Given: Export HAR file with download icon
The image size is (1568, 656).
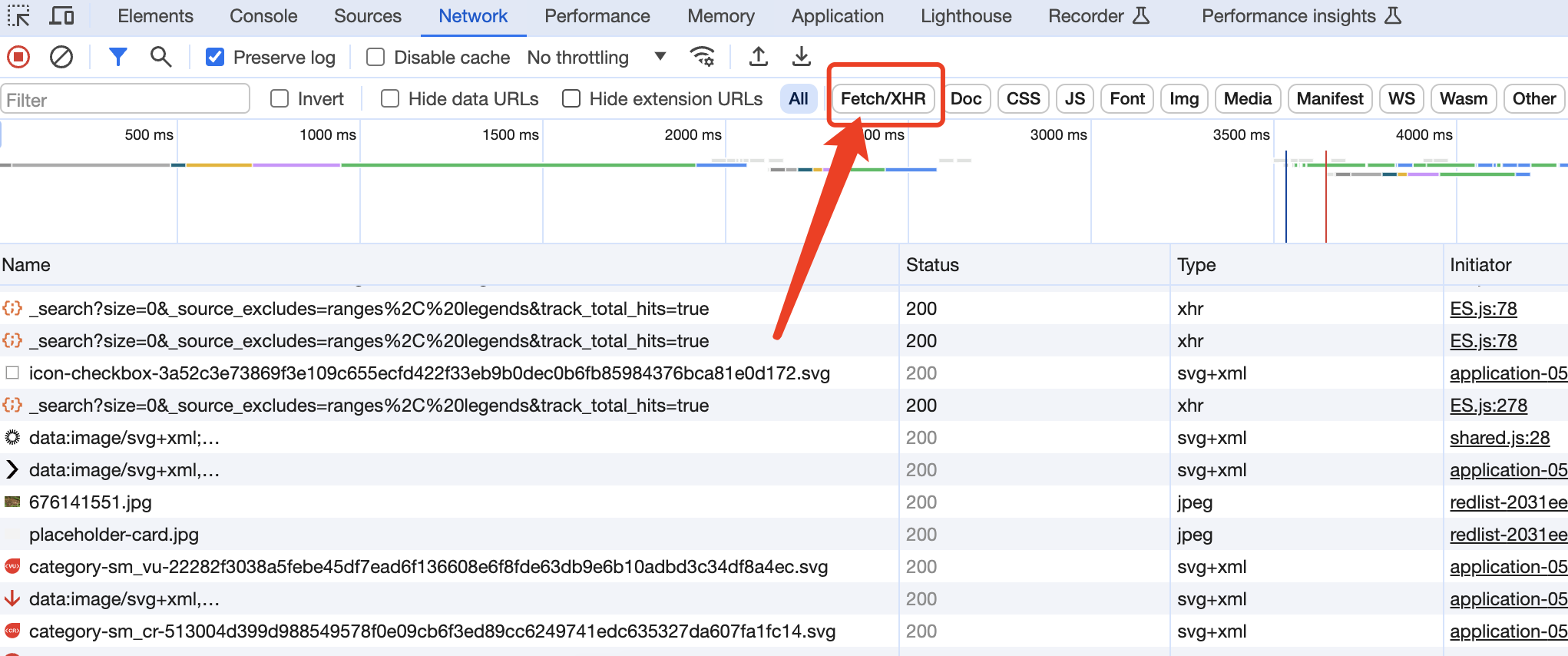Looking at the screenshot, I should pos(801,57).
